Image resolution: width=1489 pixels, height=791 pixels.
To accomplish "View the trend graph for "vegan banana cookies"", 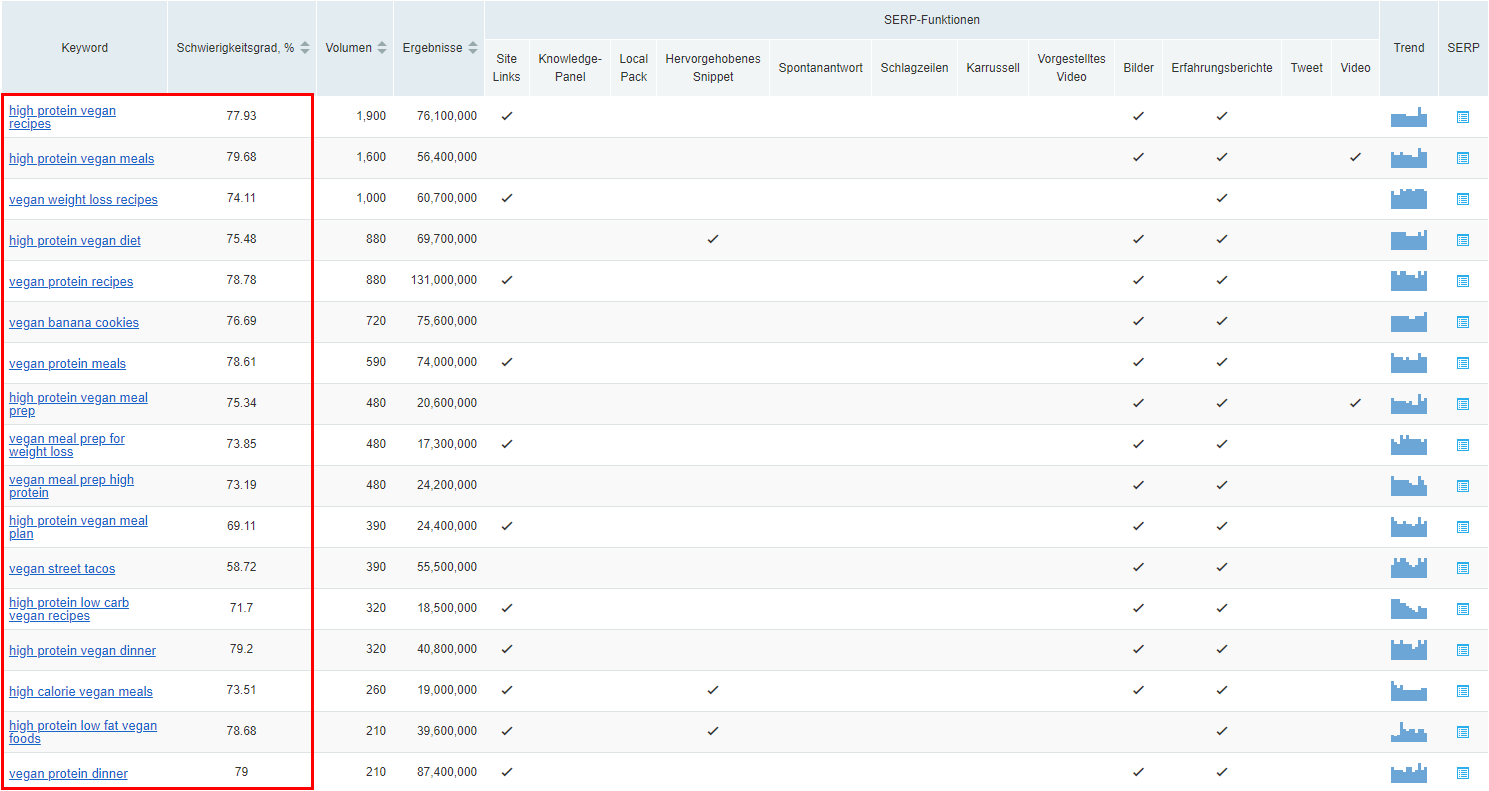I will click(x=1408, y=322).
